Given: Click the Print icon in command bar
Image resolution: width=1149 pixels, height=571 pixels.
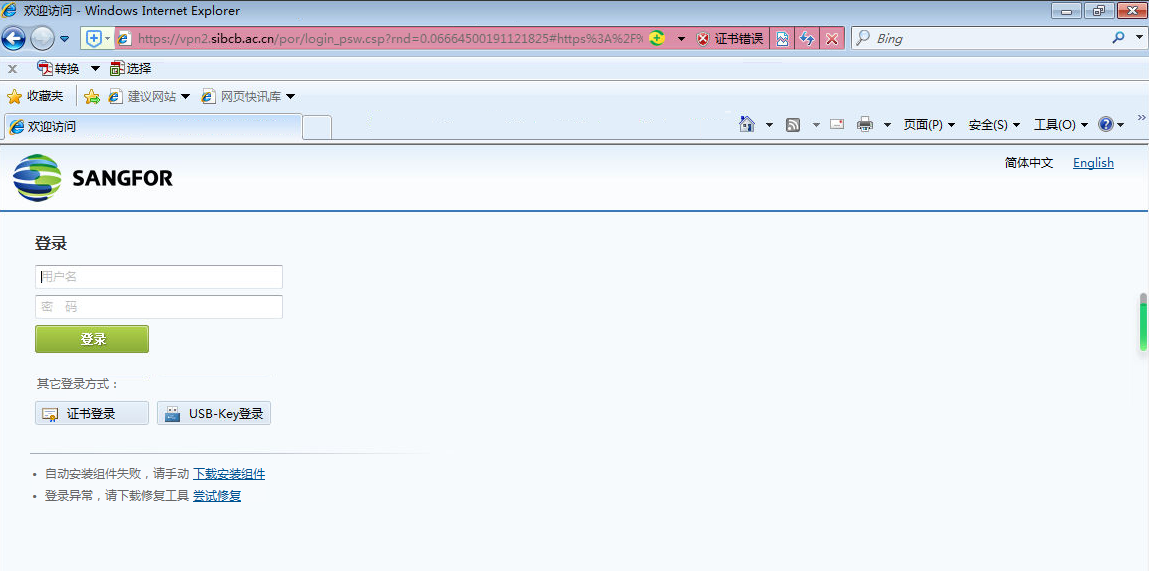Looking at the screenshot, I should pyautogui.click(x=865, y=125).
